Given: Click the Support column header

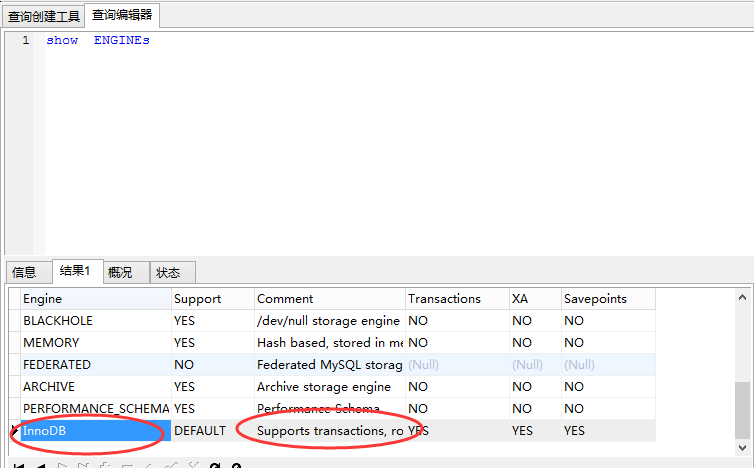Looking at the screenshot, I should pyautogui.click(x=212, y=299).
